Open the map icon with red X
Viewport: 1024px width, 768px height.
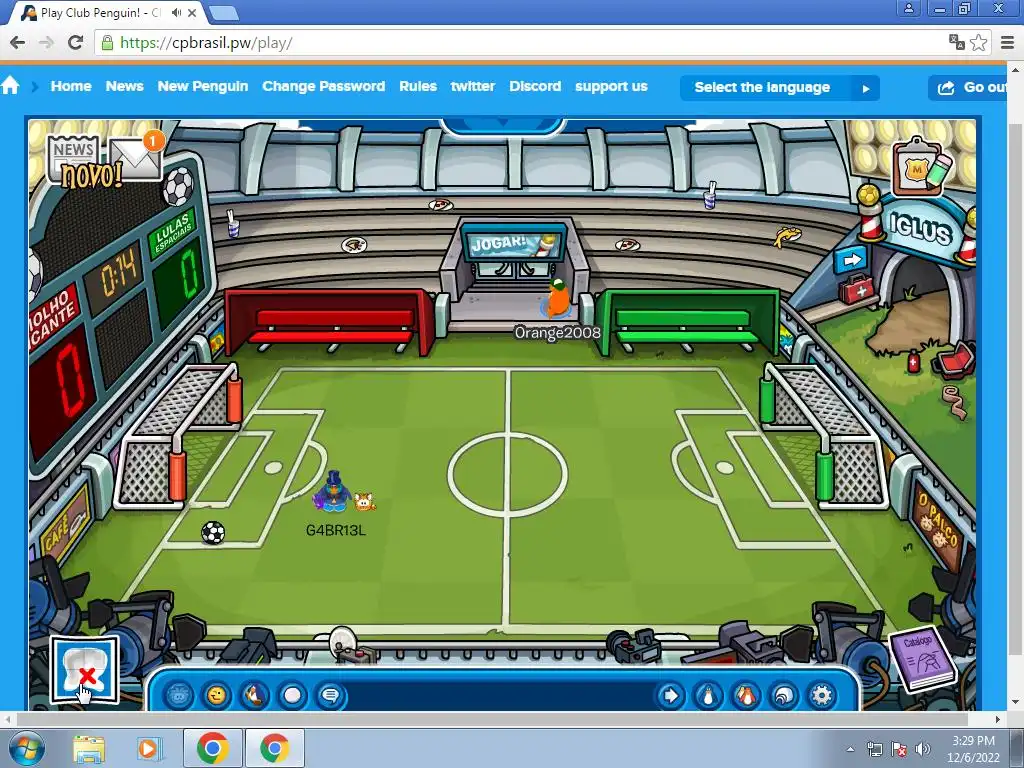click(84, 671)
